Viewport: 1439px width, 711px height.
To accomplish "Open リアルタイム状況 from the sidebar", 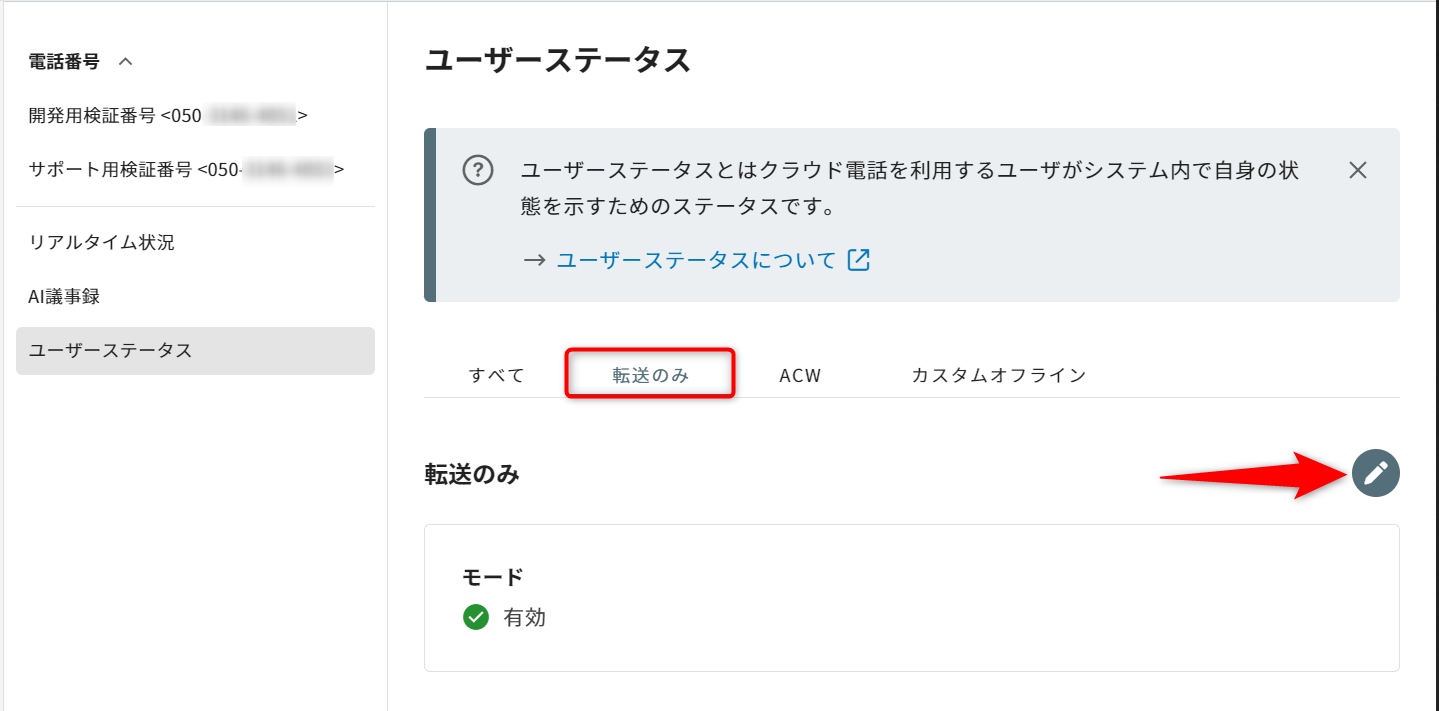I will pos(102,242).
